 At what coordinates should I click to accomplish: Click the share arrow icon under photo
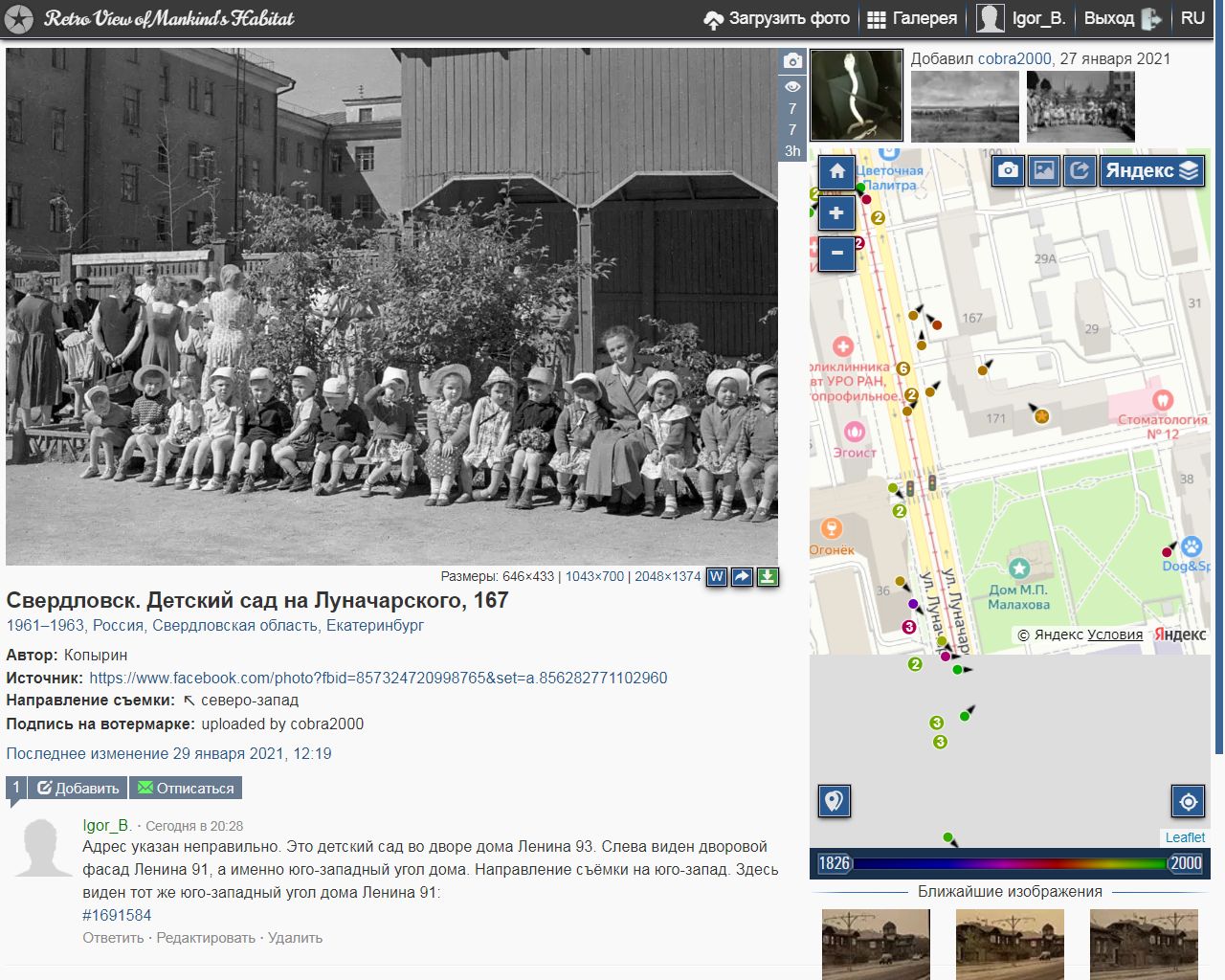742,577
